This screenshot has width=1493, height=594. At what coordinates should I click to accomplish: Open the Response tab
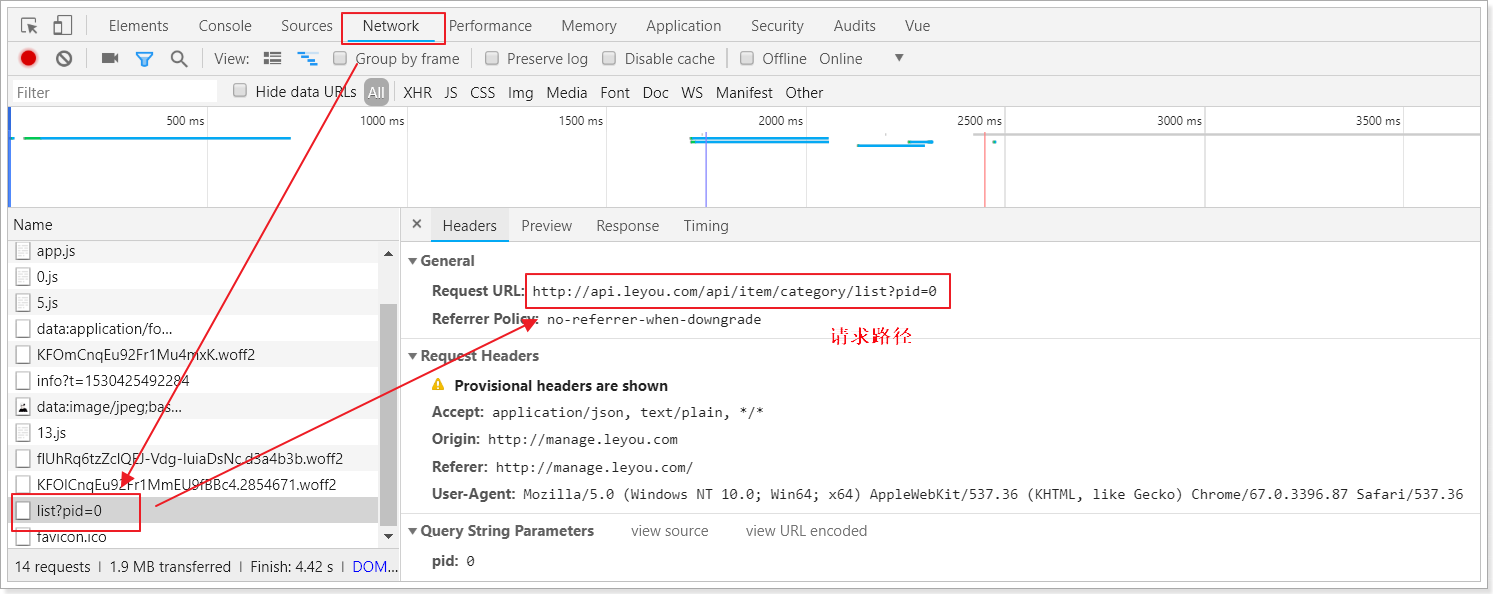(x=627, y=226)
